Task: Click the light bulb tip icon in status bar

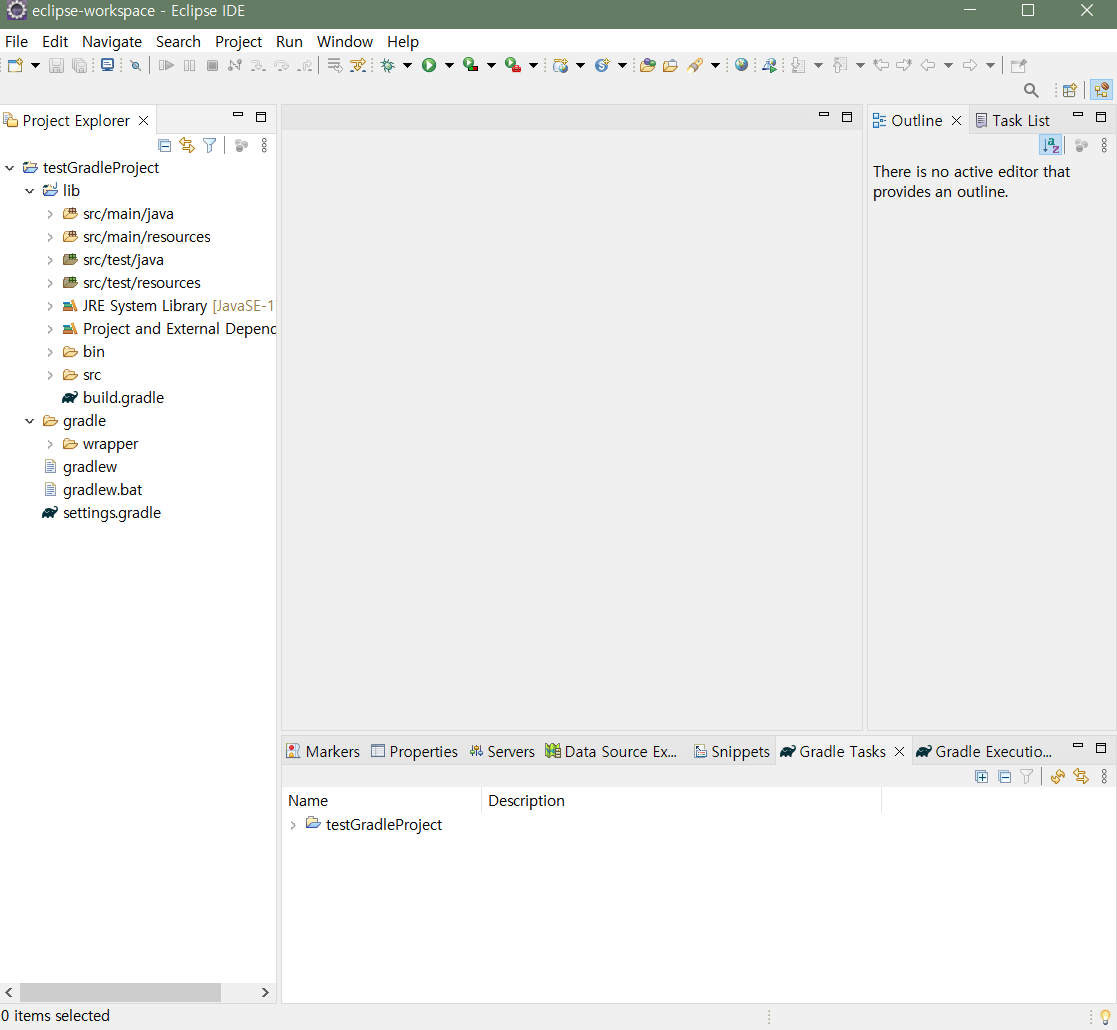Action: (1106, 1017)
